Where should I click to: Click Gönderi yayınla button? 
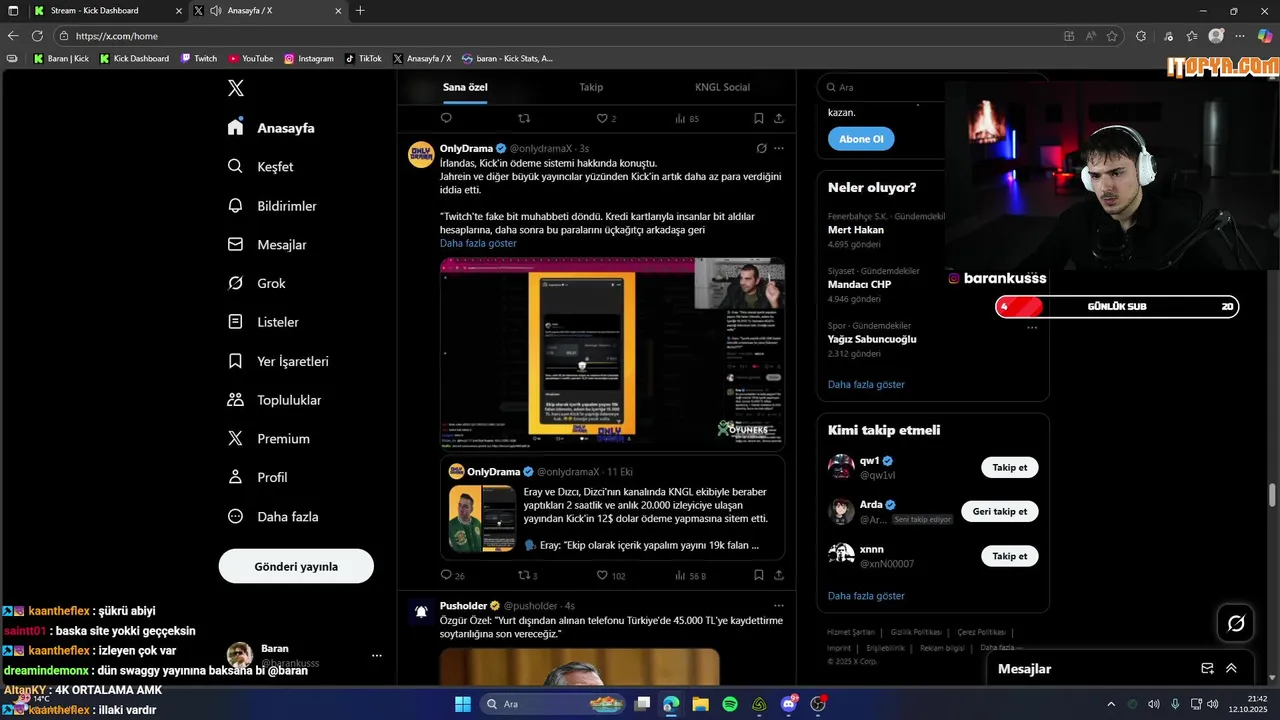[x=296, y=566]
